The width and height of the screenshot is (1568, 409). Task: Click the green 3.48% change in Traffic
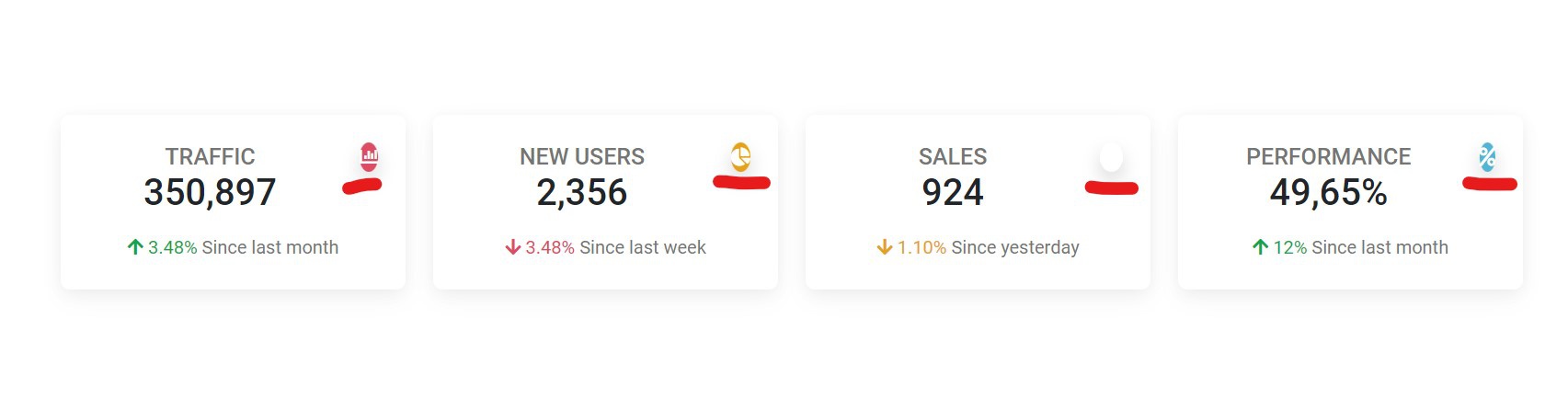tap(173, 247)
